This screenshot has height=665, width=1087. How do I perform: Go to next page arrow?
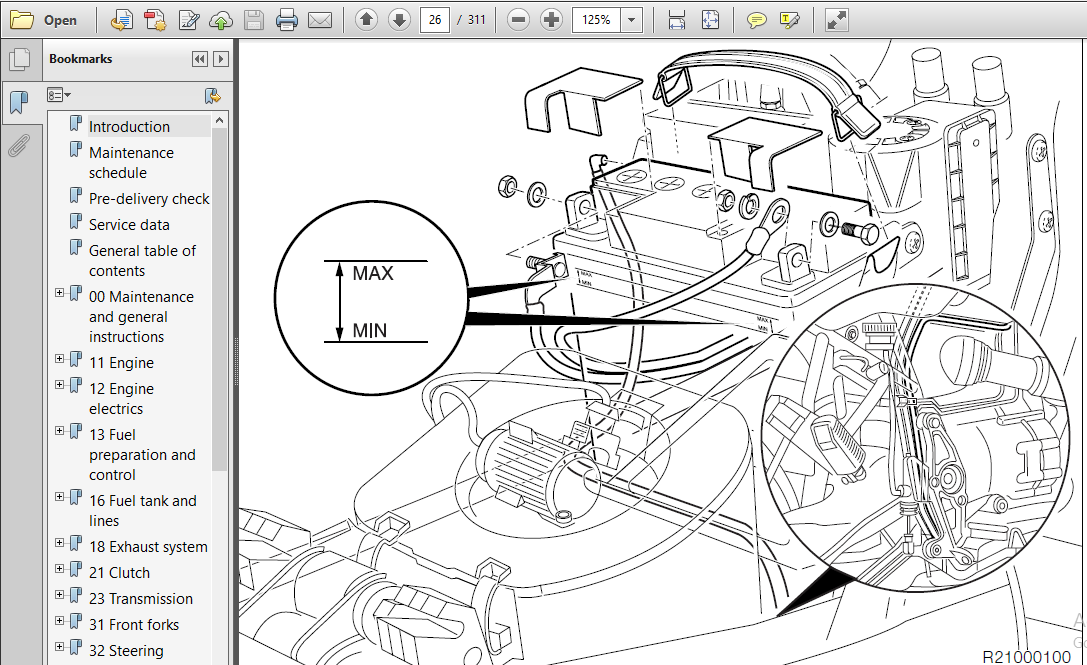point(399,19)
